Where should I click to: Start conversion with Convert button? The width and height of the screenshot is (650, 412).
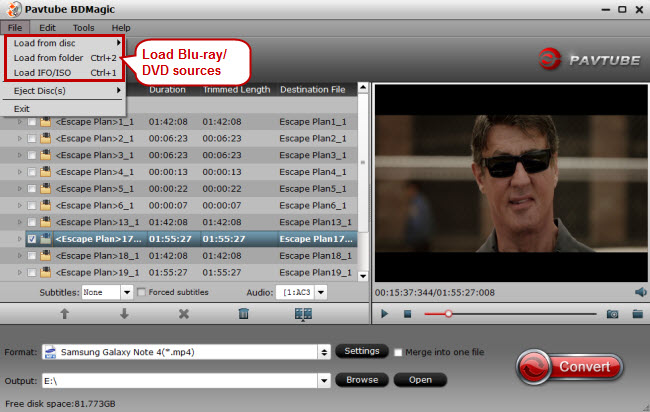570,367
